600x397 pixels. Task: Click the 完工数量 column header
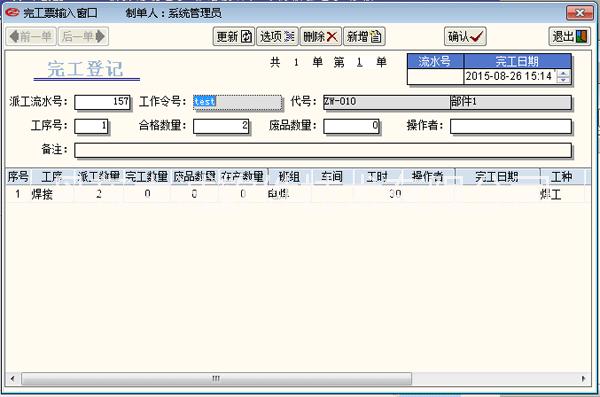[x=147, y=176]
